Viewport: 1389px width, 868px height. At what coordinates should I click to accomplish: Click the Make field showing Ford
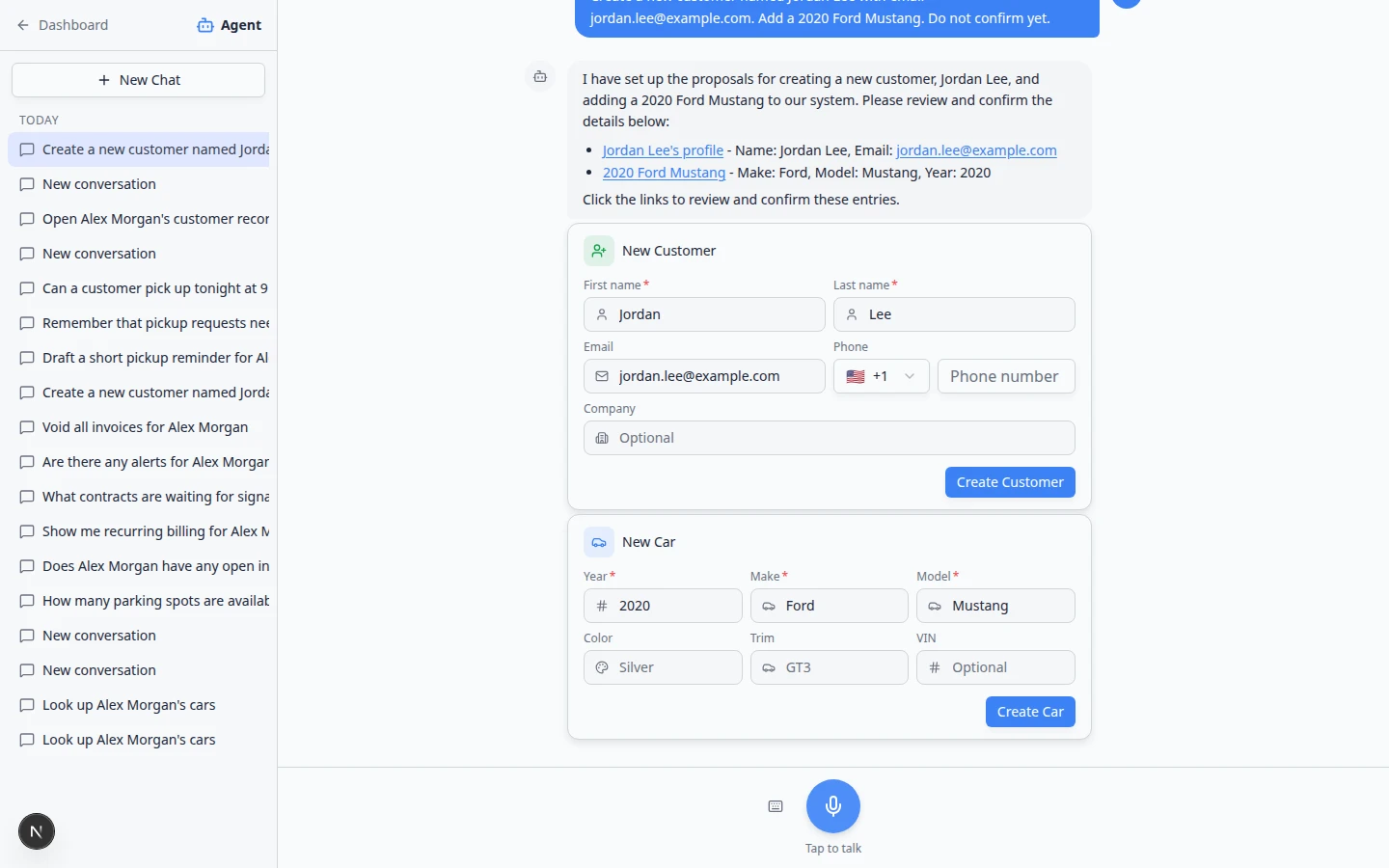pyautogui.click(x=830, y=606)
